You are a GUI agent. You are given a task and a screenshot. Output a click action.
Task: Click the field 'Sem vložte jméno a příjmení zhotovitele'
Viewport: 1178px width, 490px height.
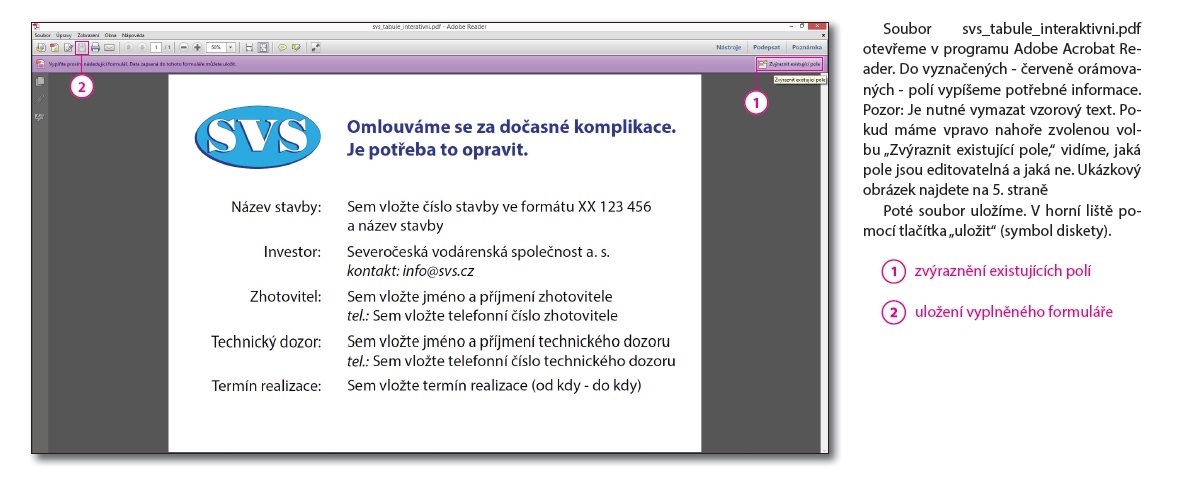pos(479,296)
